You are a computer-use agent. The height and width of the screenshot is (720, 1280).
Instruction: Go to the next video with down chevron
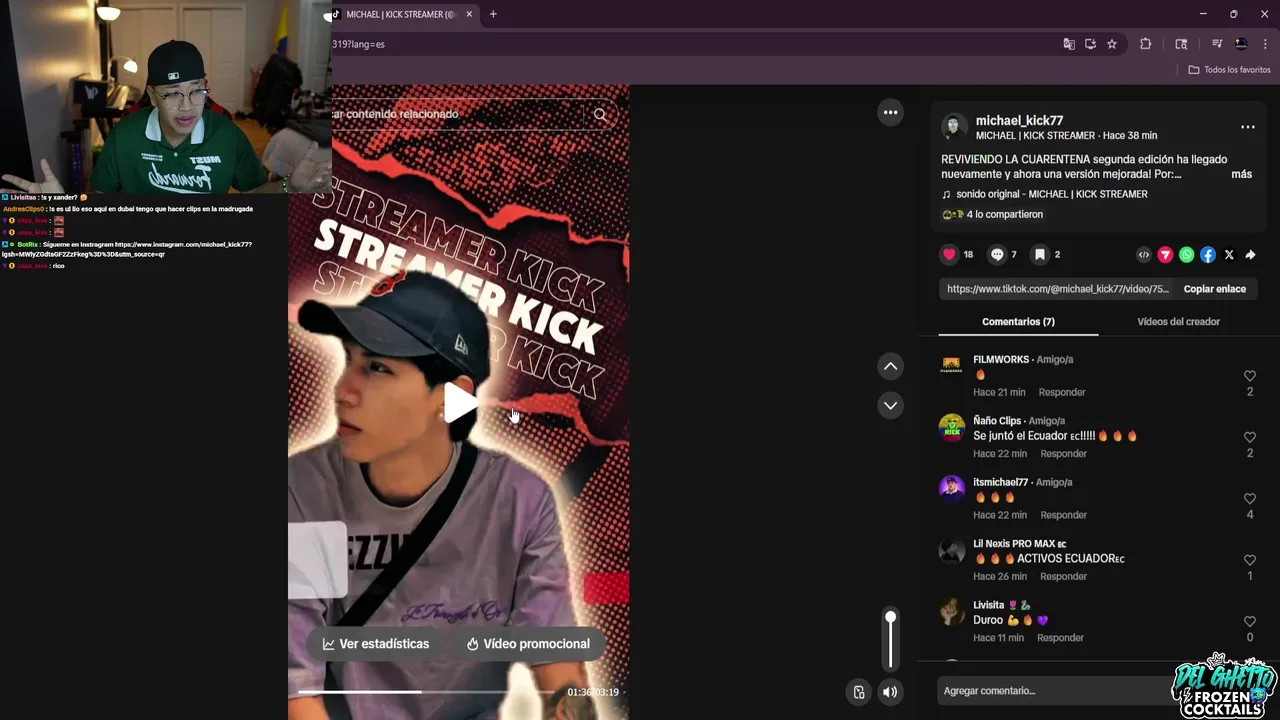(890, 405)
